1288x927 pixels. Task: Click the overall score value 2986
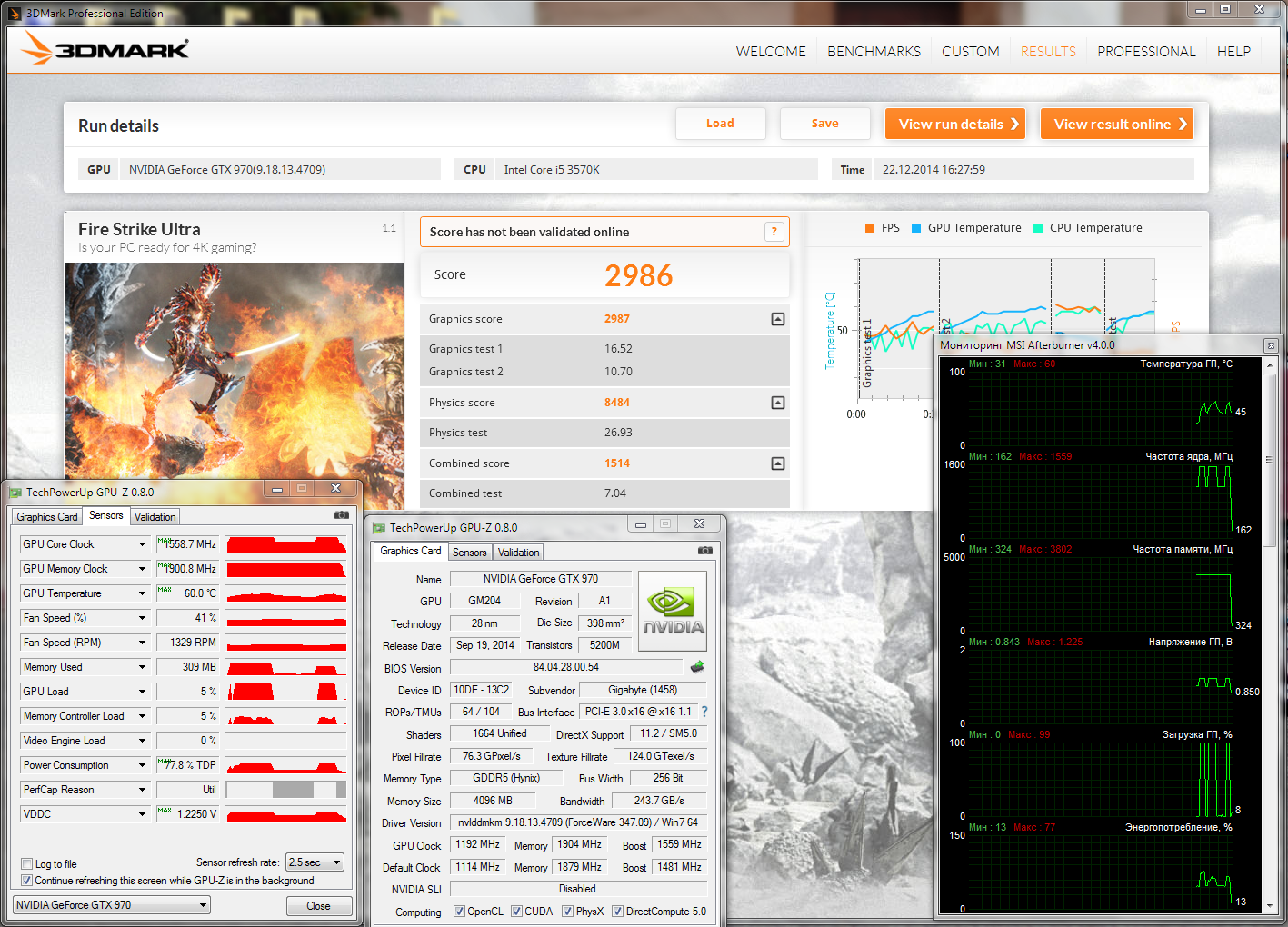639,275
